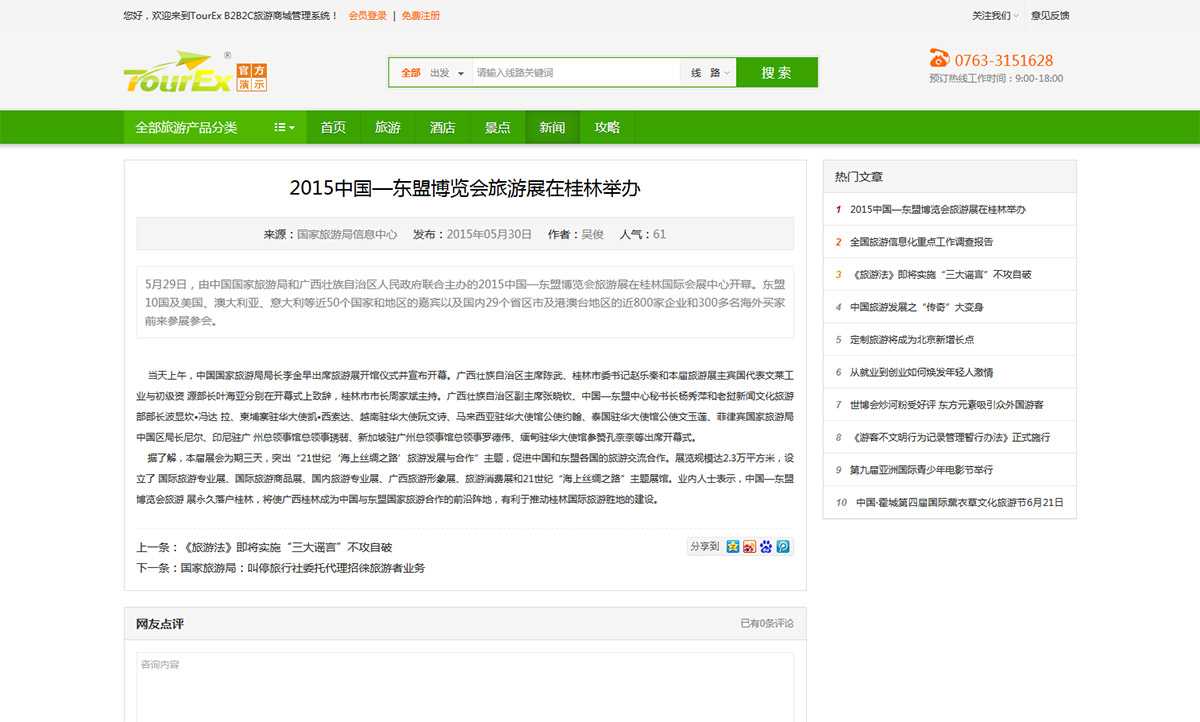Click the 分享到 share button
This screenshot has height=722, width=1200.
click(x=704, y=547)
